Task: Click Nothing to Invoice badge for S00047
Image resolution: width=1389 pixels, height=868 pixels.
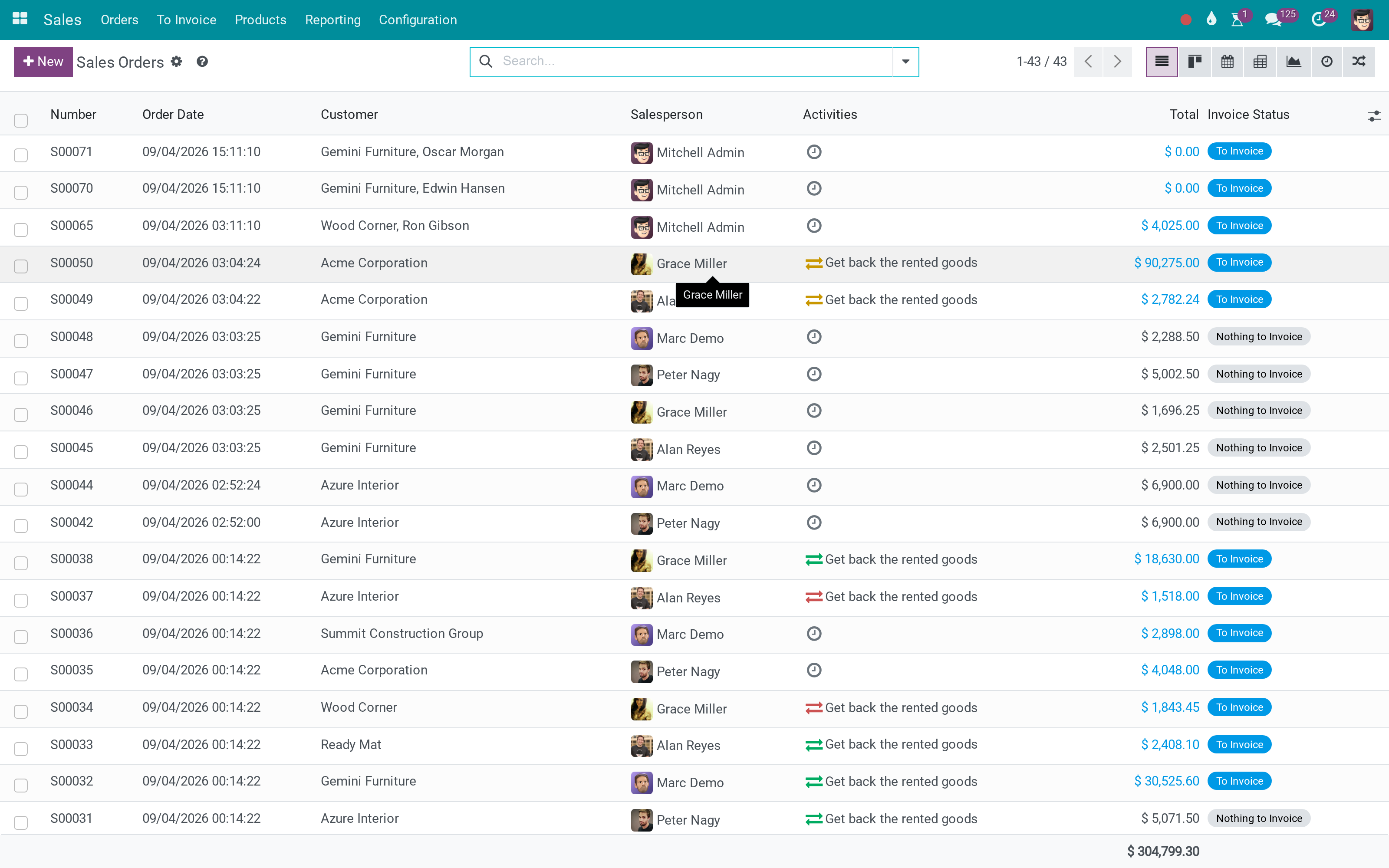Action: (x=1259, y=374)
